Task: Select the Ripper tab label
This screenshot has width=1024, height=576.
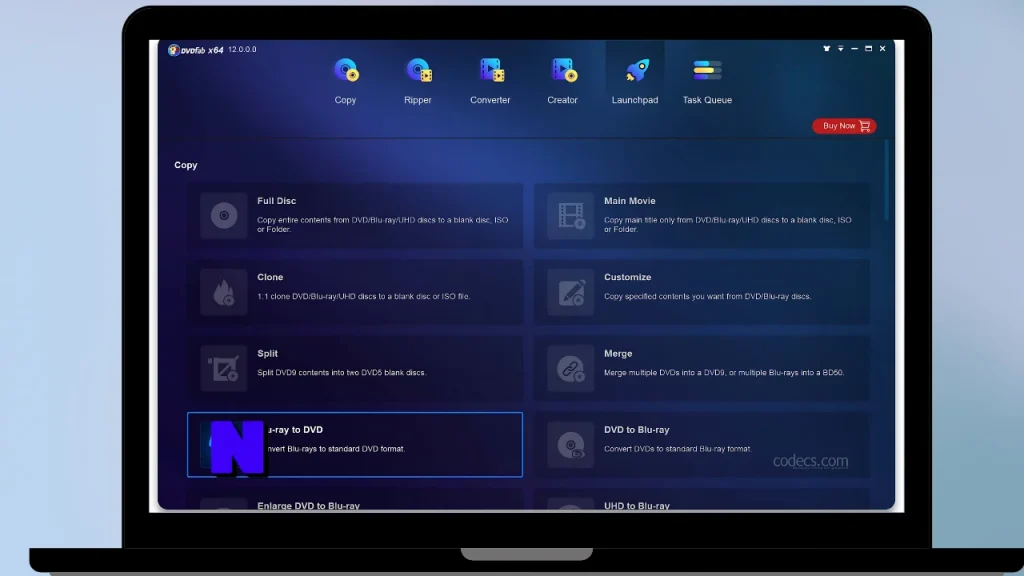Action: click(x=418, y=100)
